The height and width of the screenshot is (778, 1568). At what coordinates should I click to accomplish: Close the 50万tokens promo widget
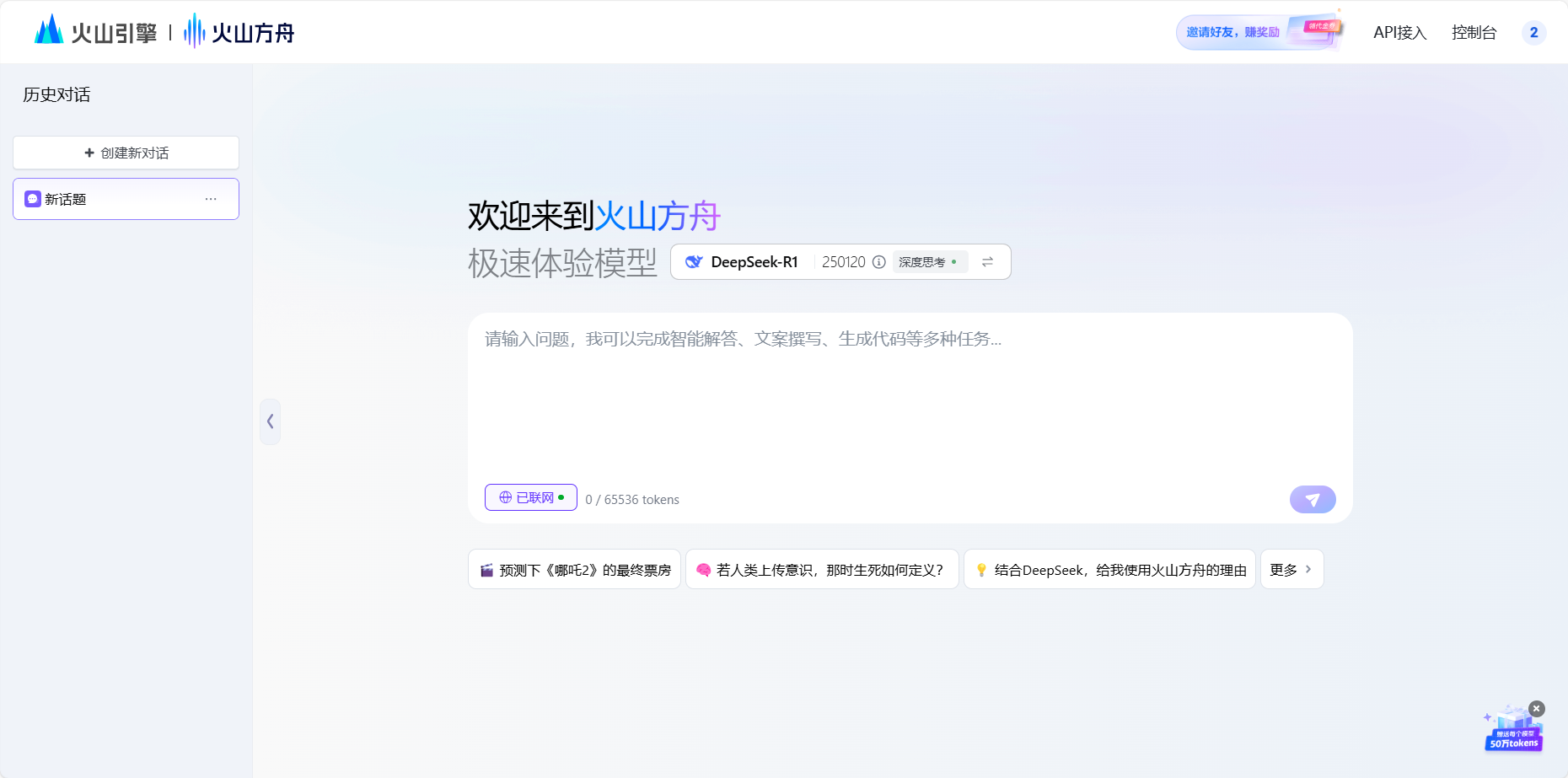click(1537, 709)
